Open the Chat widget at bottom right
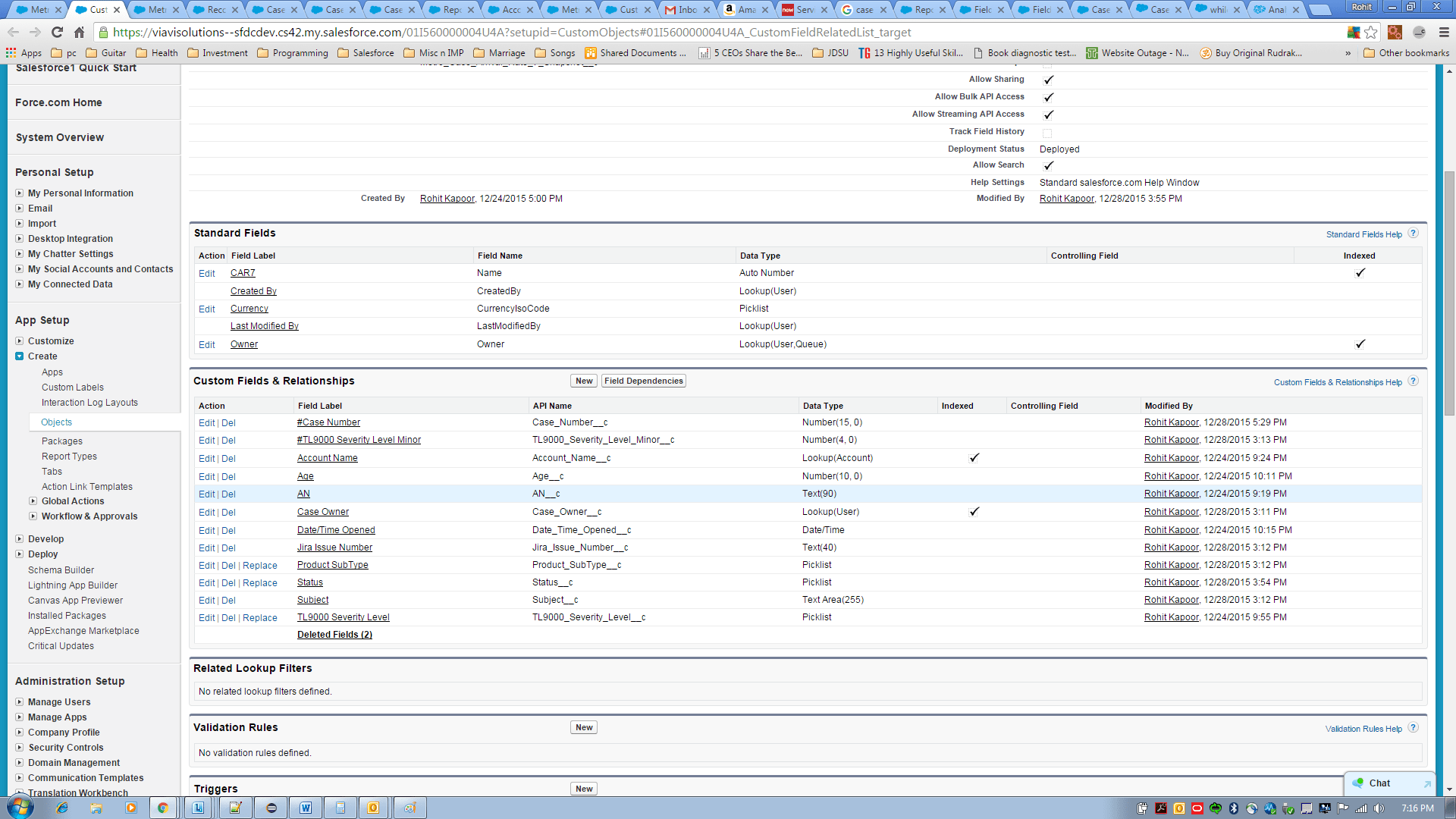 (x=1379, y=783)
